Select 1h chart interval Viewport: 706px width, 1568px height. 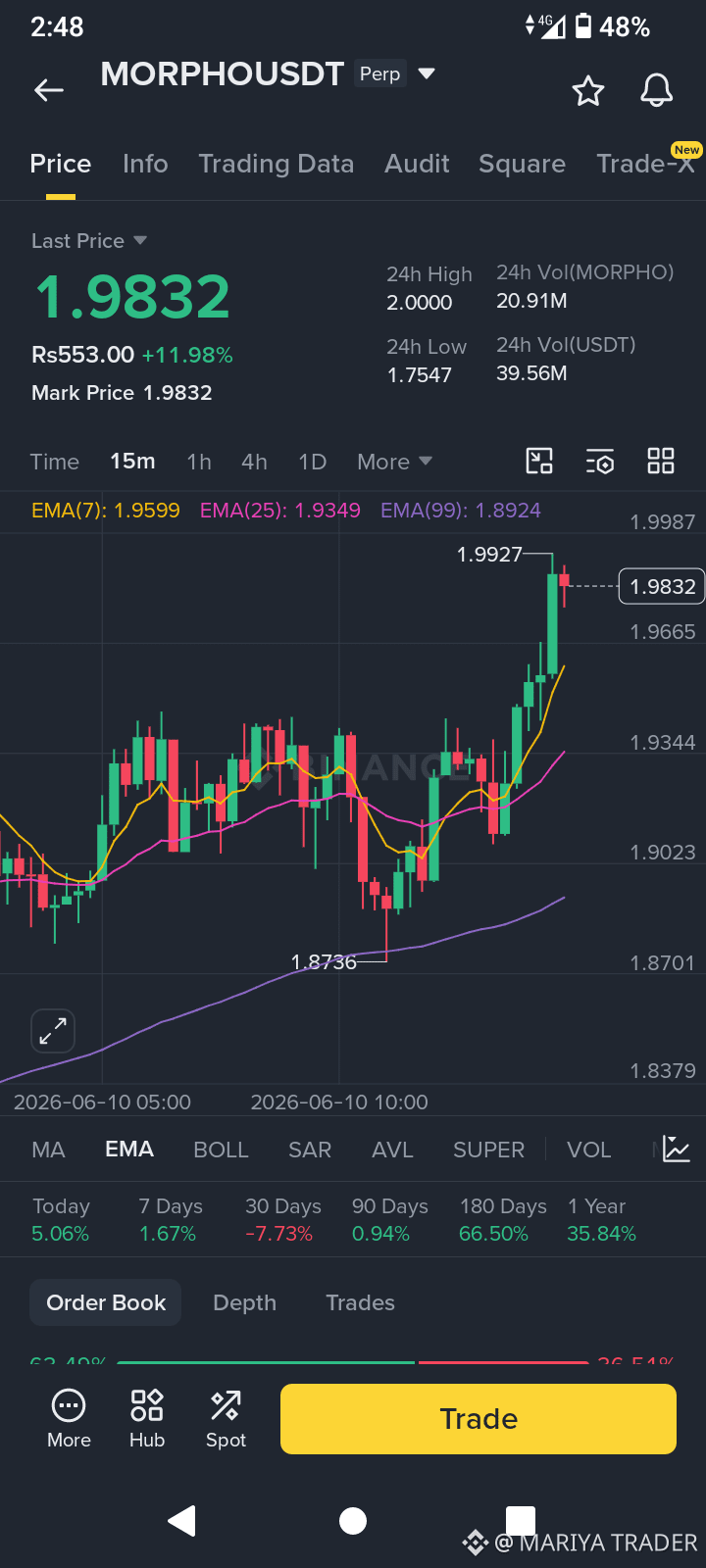coord(199,462)
